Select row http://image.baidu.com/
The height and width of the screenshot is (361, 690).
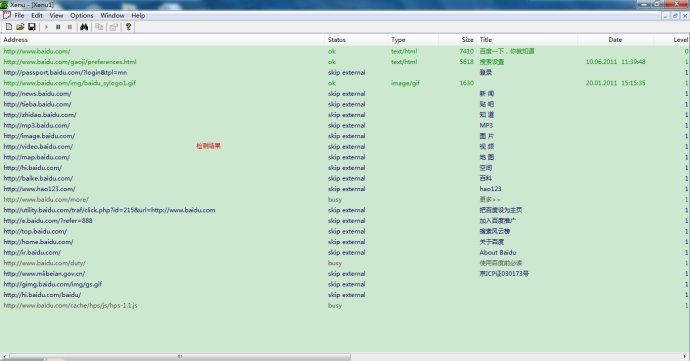click(x=345, y=136)
